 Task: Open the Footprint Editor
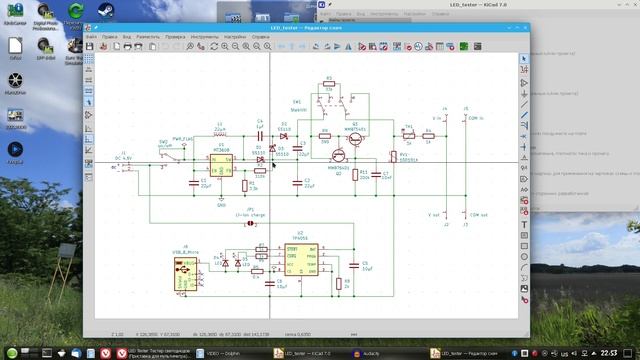point(383,47)
